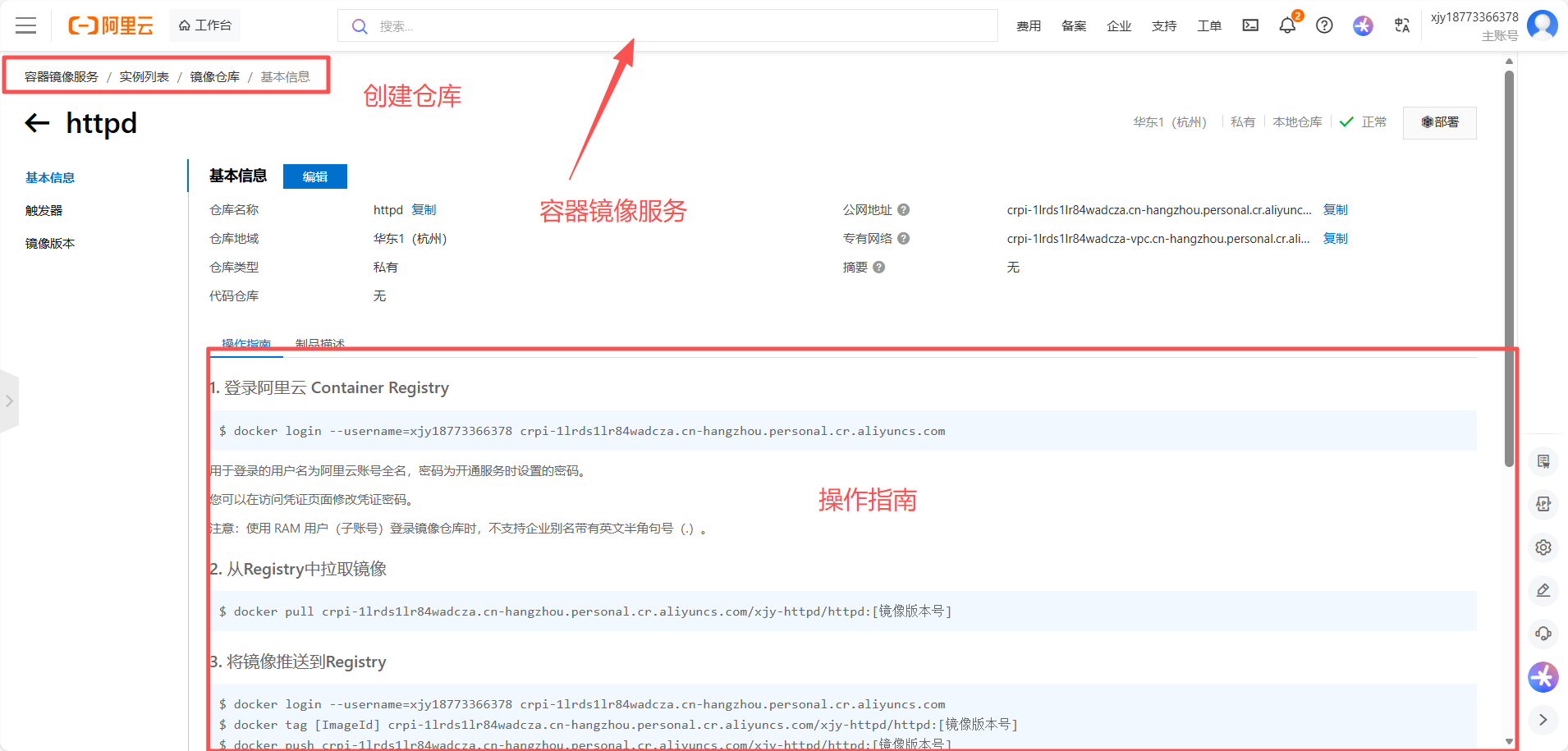The image size is (1568, 751).
Task: Open the customer service headset icon
Action: (1543, 634)
